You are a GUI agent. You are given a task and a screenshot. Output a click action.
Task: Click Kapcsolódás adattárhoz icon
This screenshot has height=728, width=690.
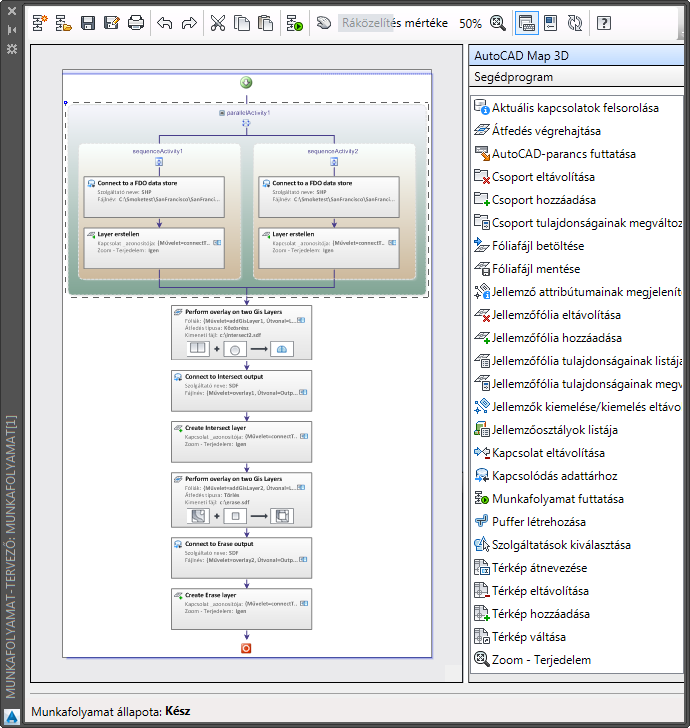tap(482, 475)
